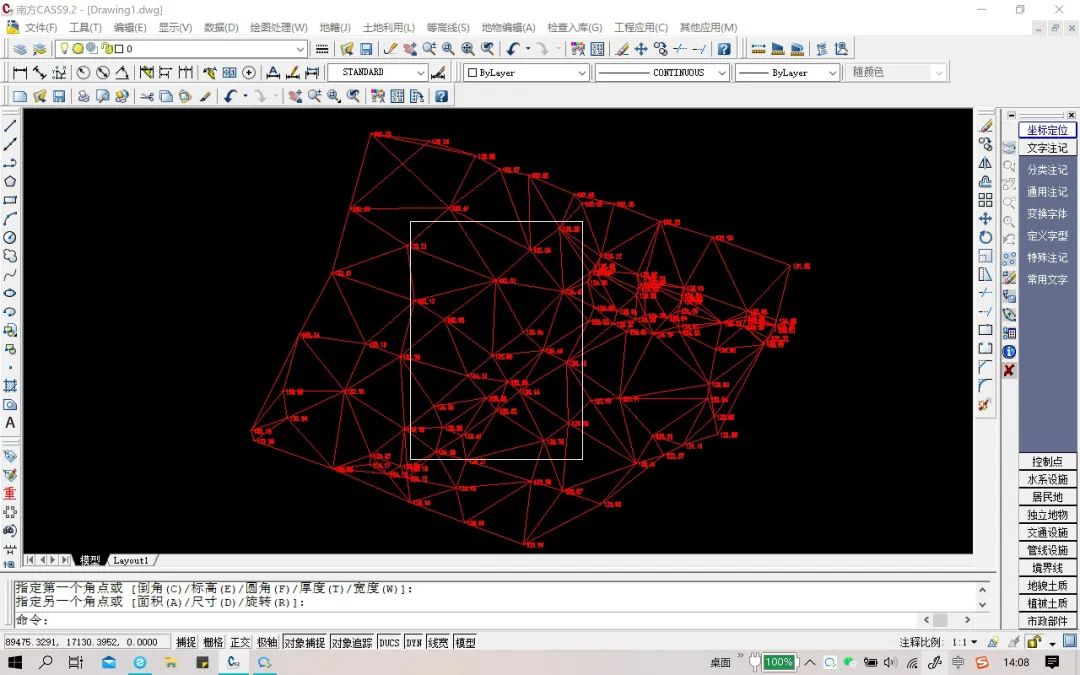Viewport: 1080px width, 675px height.
Task: Select the multiline Text 'A' tool
Action: click(x=10, y=423)
